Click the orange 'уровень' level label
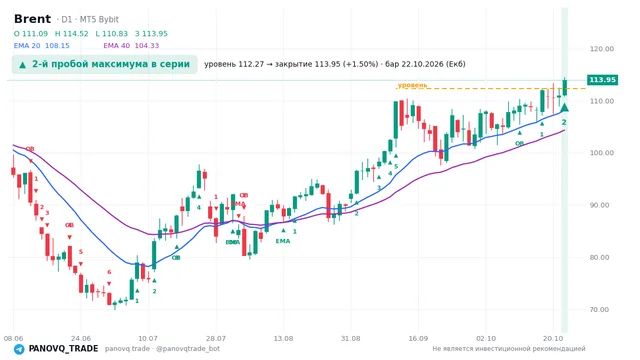 tap(413, 85)
